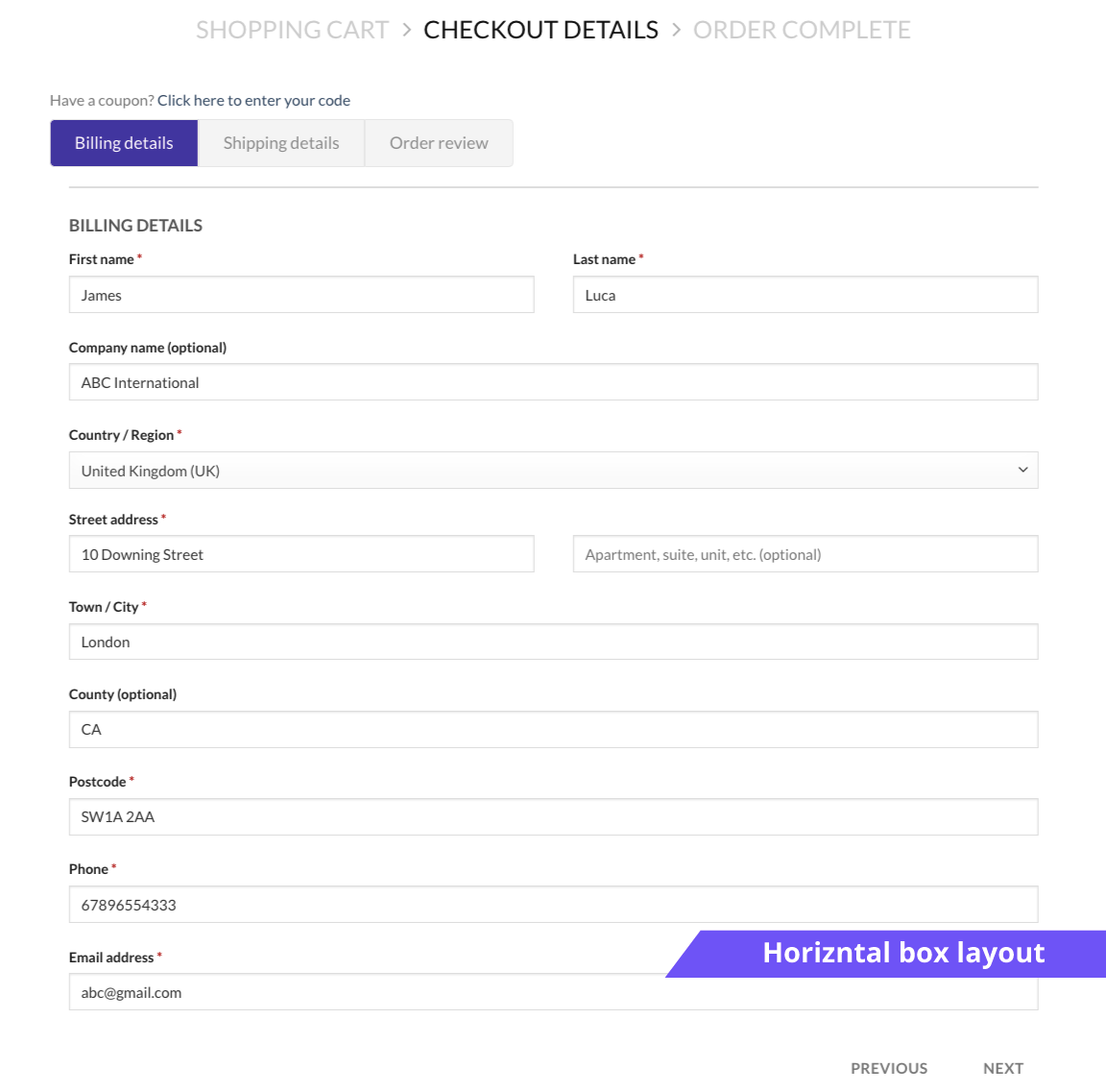This screenshot has width=1106, height=1092.
Task: Click the County field containing CA
Action: click(x=553, y=729)
